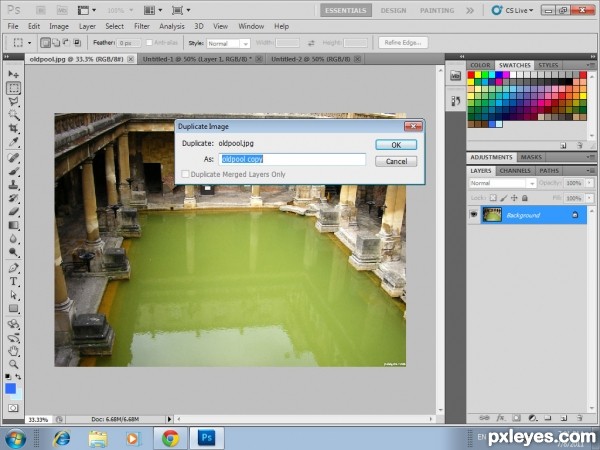
Task: Open the Image menu
Action: (59, 26)
